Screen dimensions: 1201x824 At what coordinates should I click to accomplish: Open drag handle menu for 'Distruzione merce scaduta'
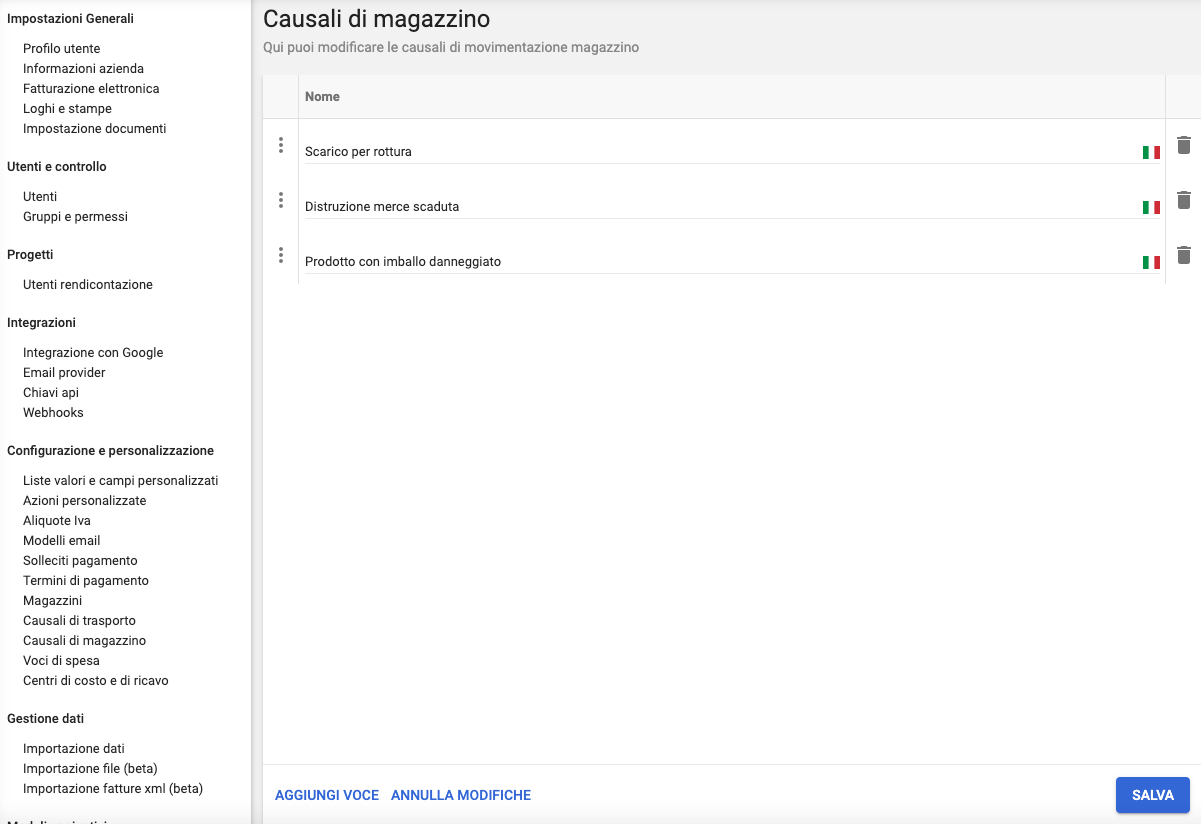click(x=281, y=201)
